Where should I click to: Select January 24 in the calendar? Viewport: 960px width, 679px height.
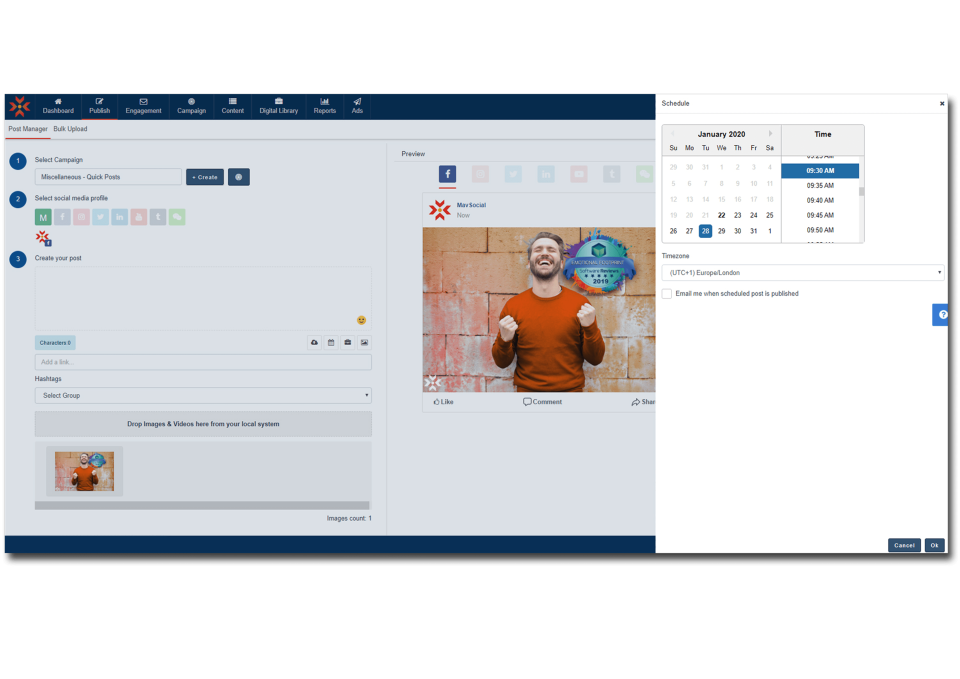pyautogui.click(x=754, y=216)
